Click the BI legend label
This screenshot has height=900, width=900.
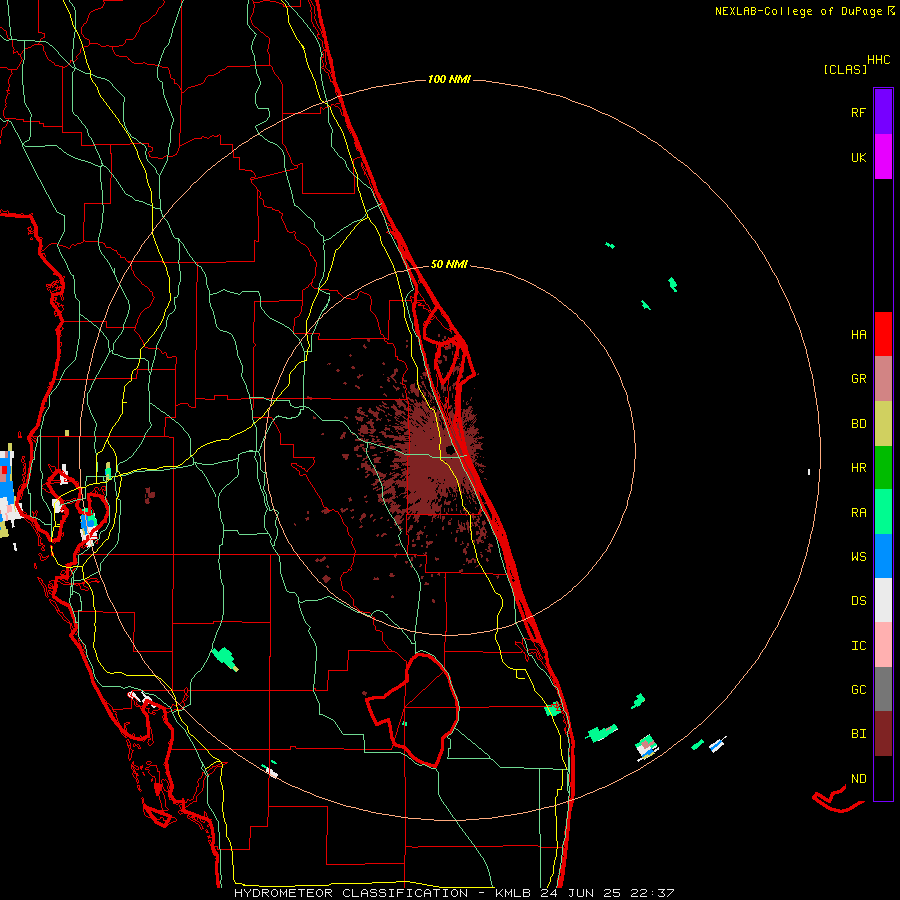858,734
